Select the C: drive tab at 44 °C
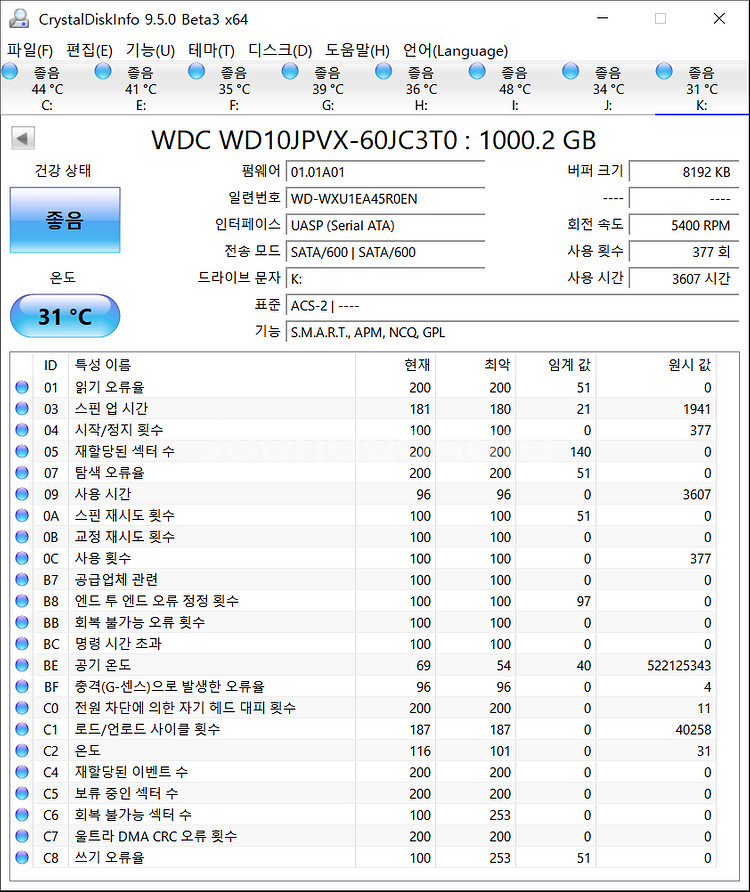Image resolution: width=750 pixels, height=892 pixels. 47,88
